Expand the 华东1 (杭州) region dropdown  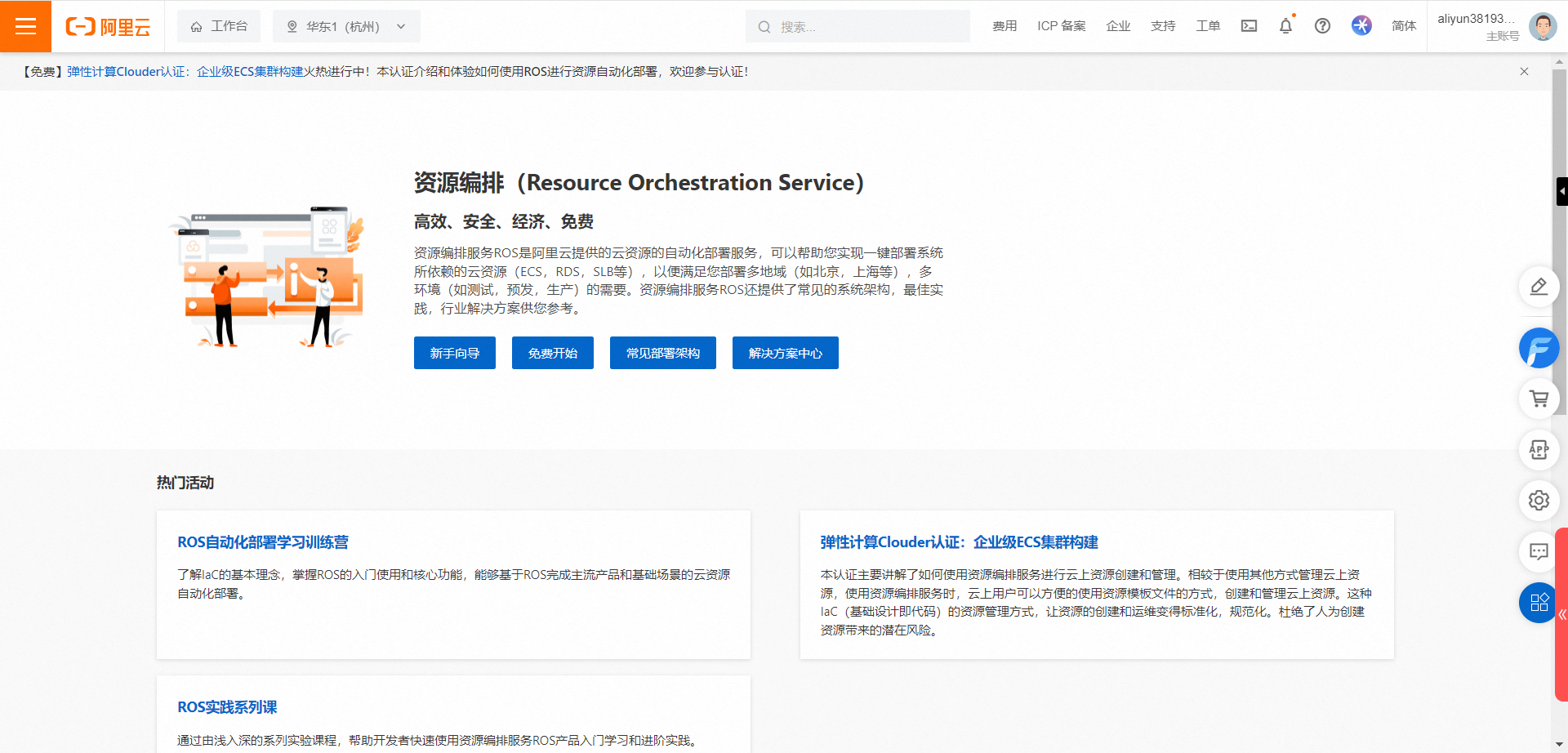tap(346, 26)
